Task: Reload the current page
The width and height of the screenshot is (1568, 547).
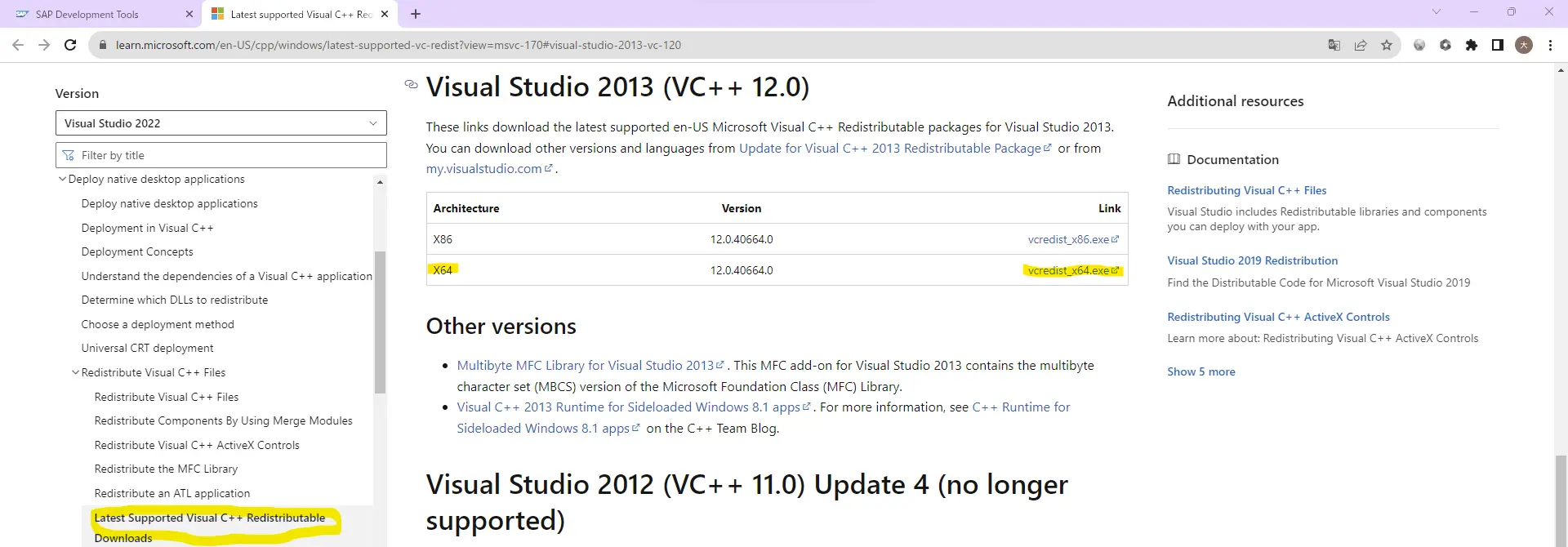Action: click(x=70, y=45)
